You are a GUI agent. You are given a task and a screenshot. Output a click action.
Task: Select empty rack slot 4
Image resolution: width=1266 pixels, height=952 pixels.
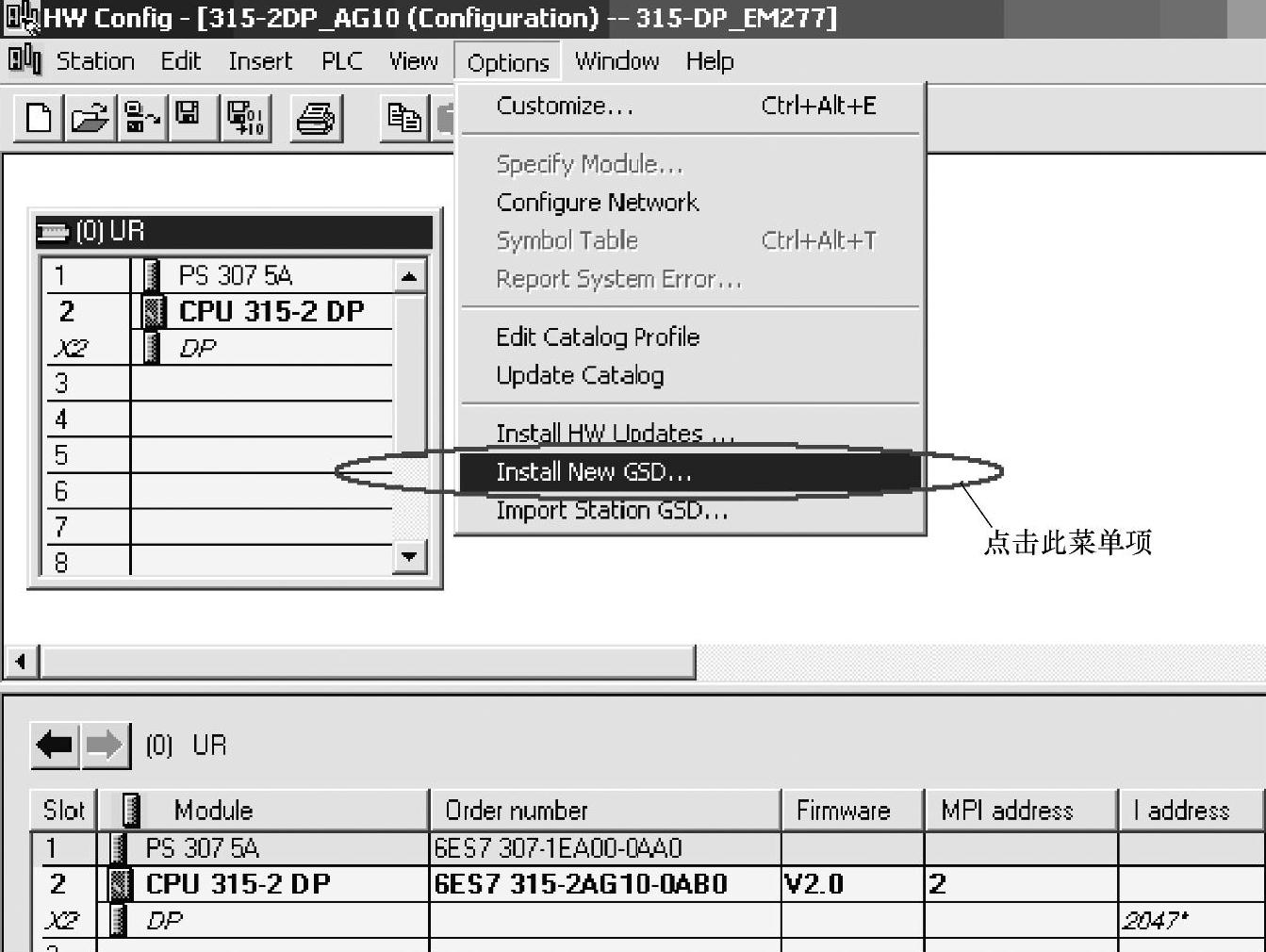(x=219, y=419)
